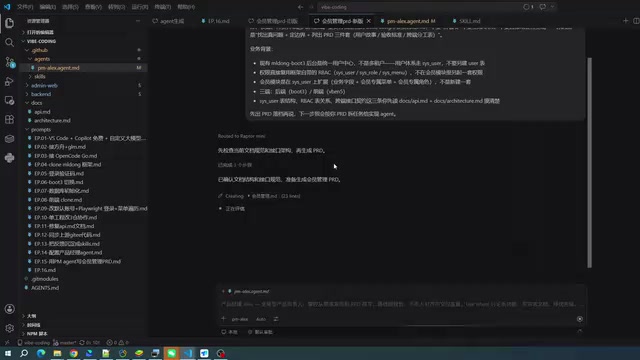
Task: Open the Manage gear in activity bar
Action: click(x=9, y=328)
